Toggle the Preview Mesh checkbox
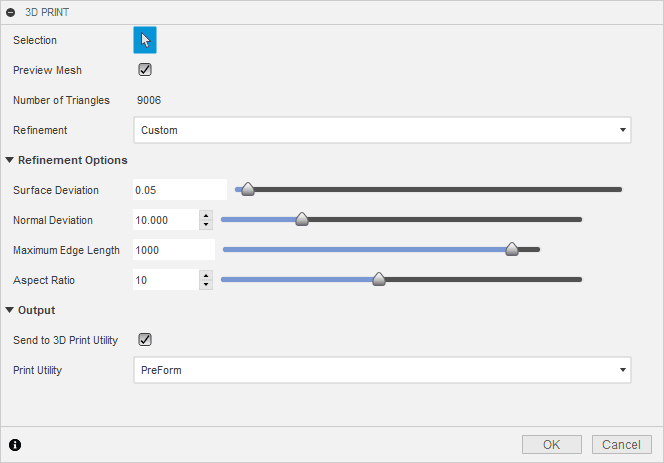This screenshot has height=463, width=664. pos(145,70)
